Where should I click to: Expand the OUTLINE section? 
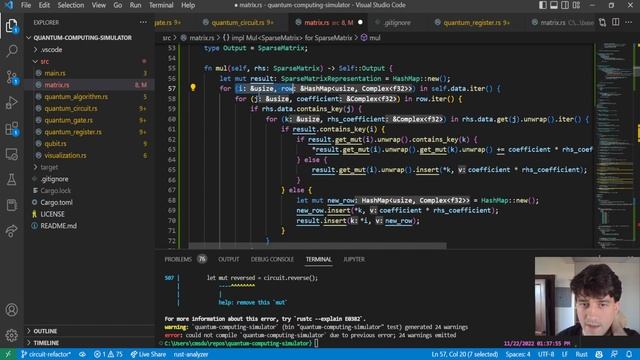45,331
